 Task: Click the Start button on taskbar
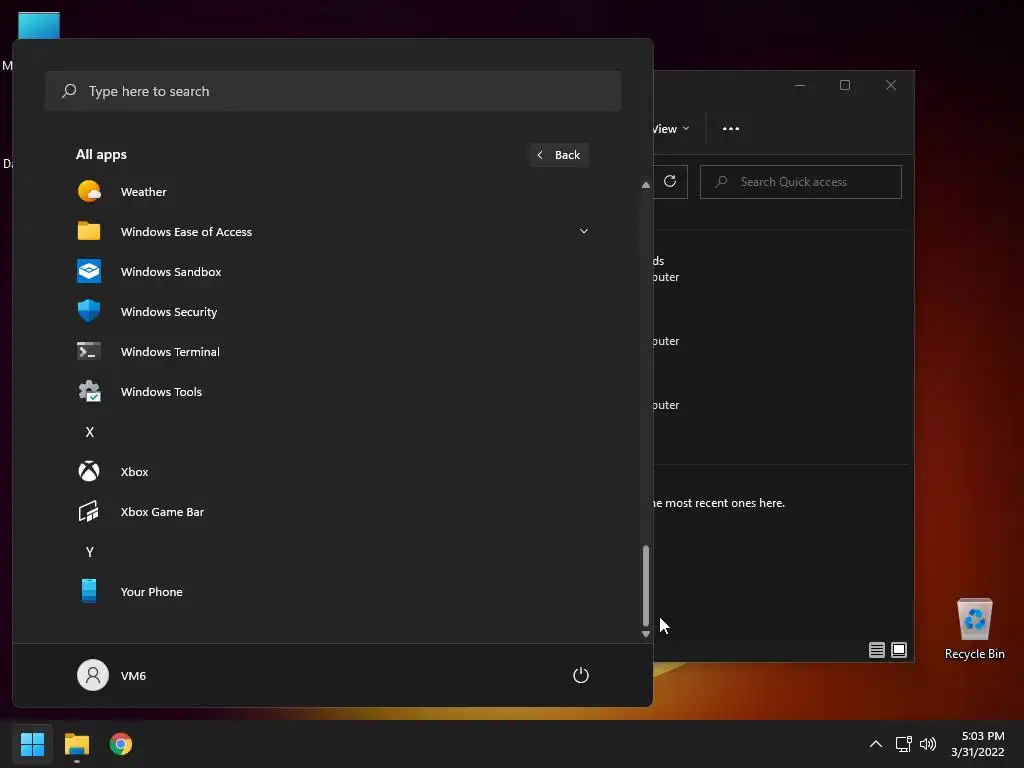click(x=32, y=744)
